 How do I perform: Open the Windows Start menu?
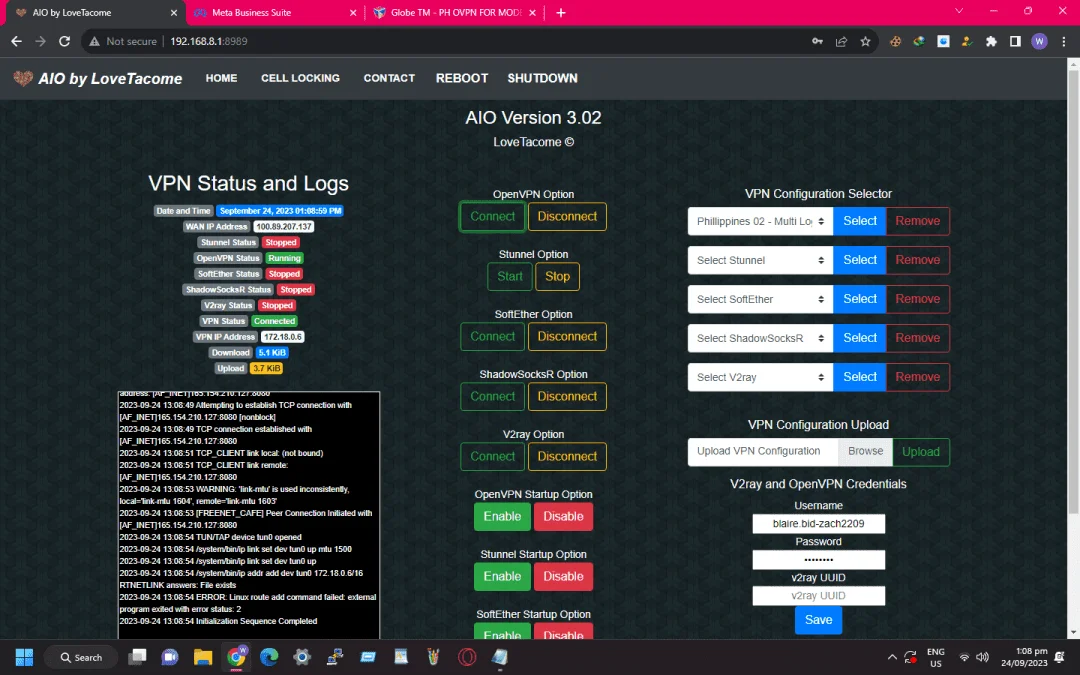[24, 657]
